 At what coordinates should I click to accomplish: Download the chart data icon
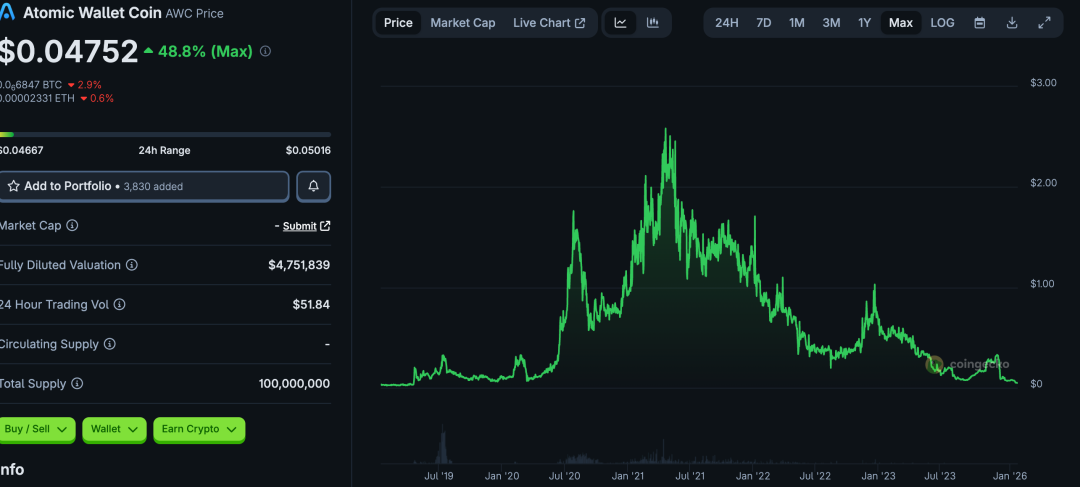pos(1012,23)
